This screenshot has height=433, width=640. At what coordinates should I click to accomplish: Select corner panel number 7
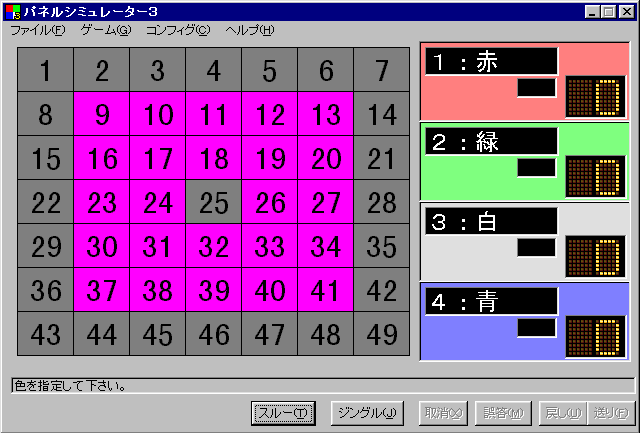click(382, 69)
